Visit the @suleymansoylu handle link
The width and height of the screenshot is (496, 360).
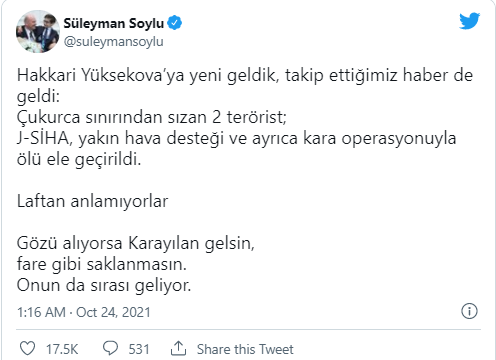coord(113,42)
